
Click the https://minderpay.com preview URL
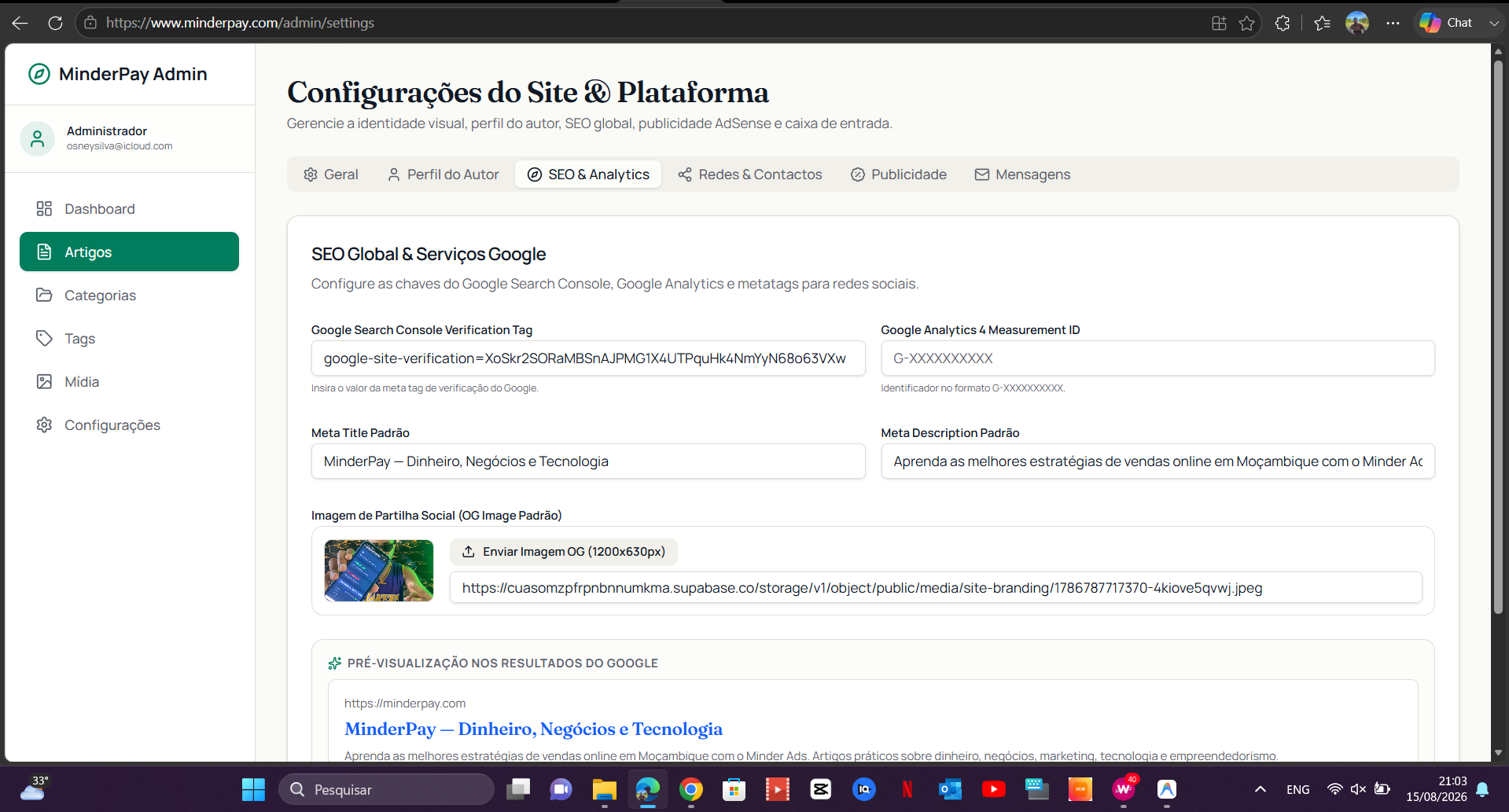[405, 704]
